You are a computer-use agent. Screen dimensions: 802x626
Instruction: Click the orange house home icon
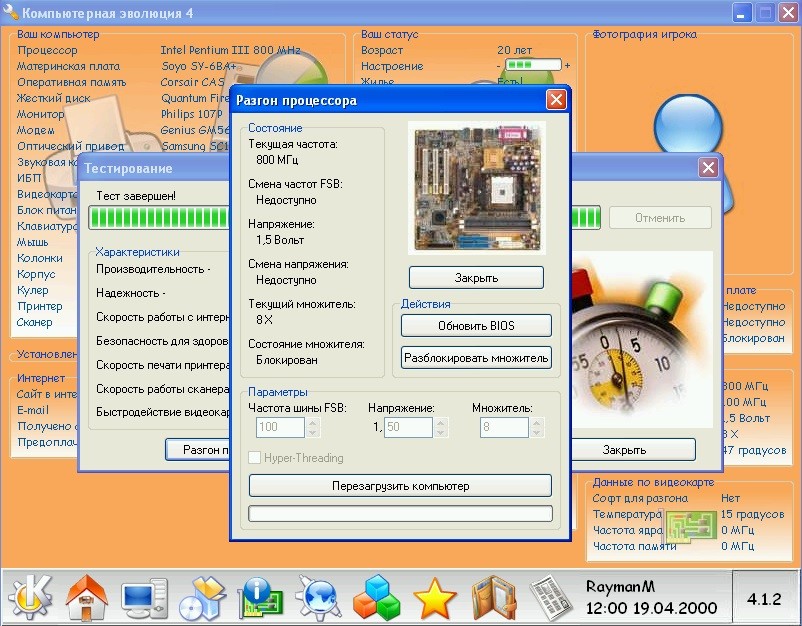pos(87,597)
